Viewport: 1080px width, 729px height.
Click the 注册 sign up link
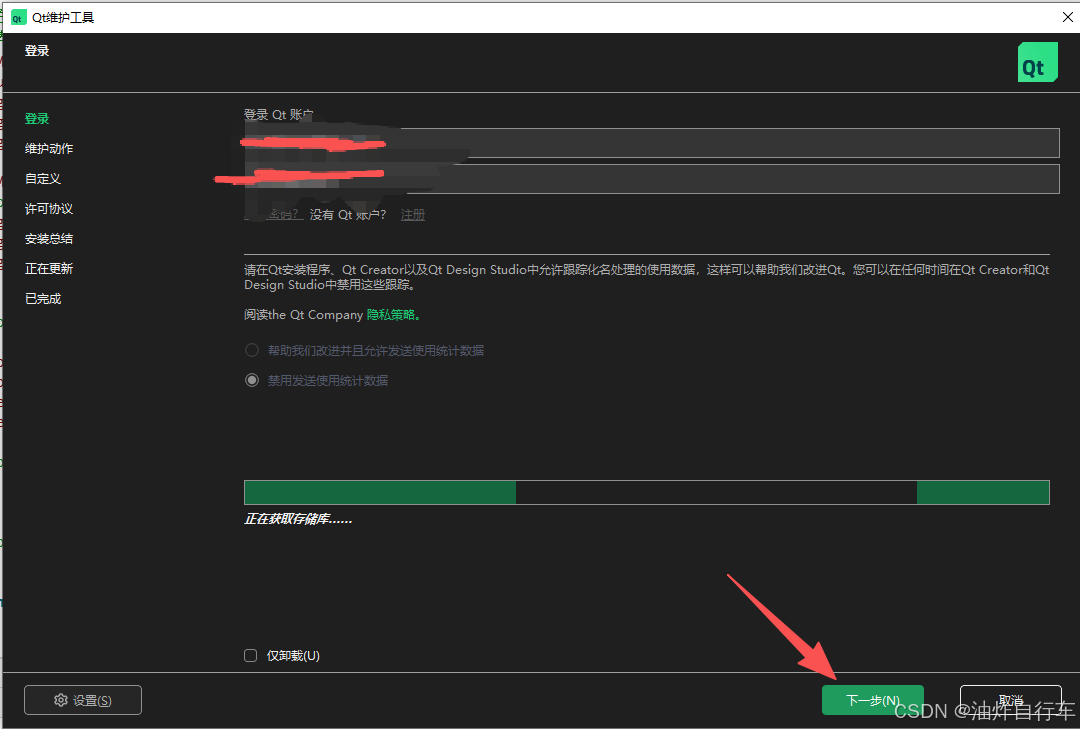click(x=413, y=215)
